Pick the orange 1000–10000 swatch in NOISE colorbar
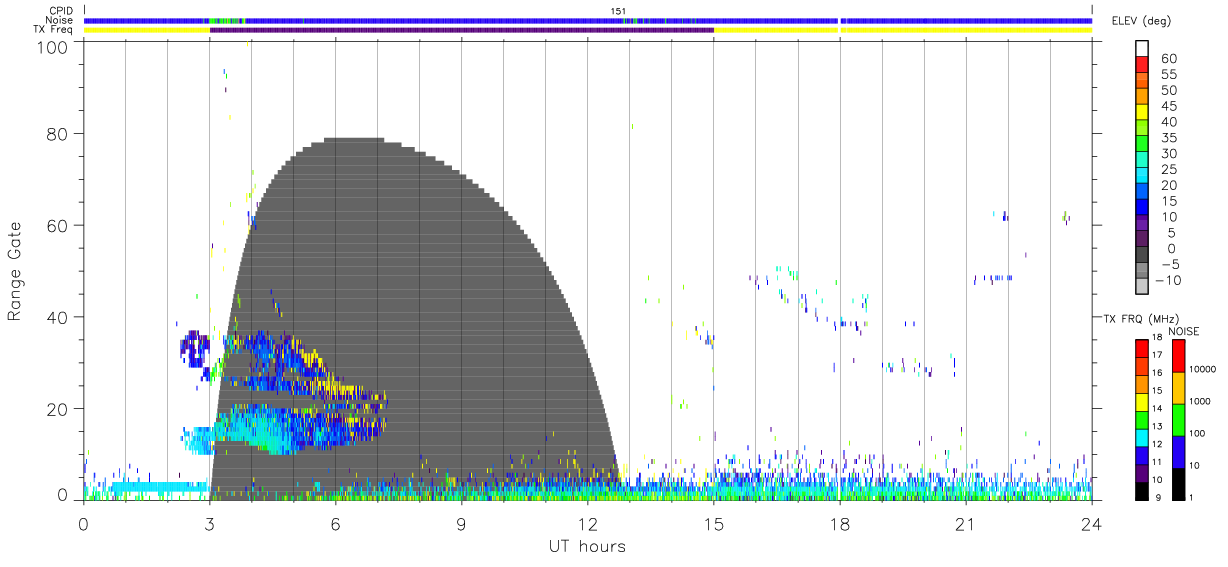This screenshot has height=567, width=1228. click(x=1178, y=387)
